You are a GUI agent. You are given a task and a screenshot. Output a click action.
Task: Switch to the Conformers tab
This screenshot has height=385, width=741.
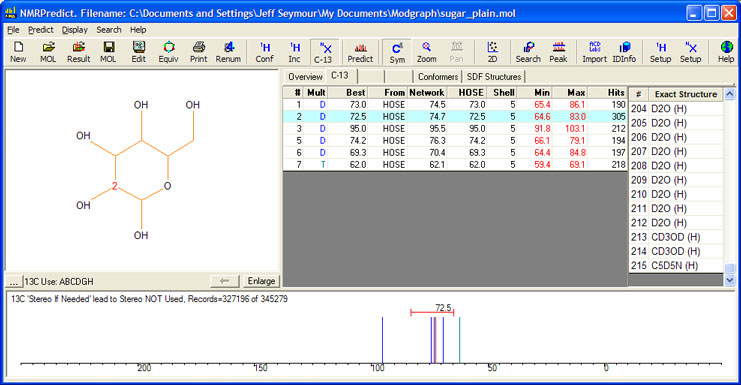click(x=438, y=77)
